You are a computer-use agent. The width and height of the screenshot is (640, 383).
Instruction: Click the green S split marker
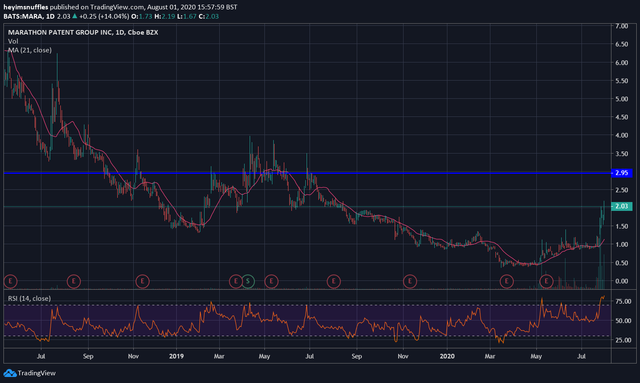click(247, 281)
